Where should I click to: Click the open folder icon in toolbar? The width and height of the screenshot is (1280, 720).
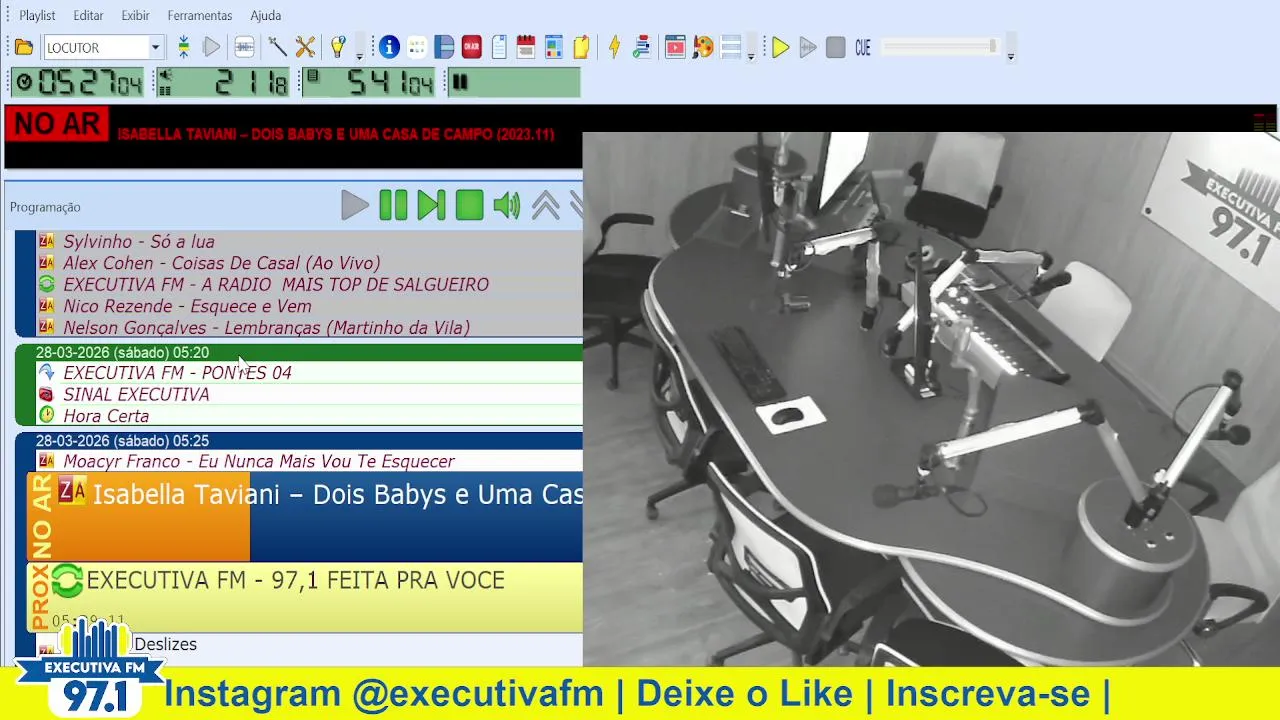pyautogui.click(x=24, y=47)
